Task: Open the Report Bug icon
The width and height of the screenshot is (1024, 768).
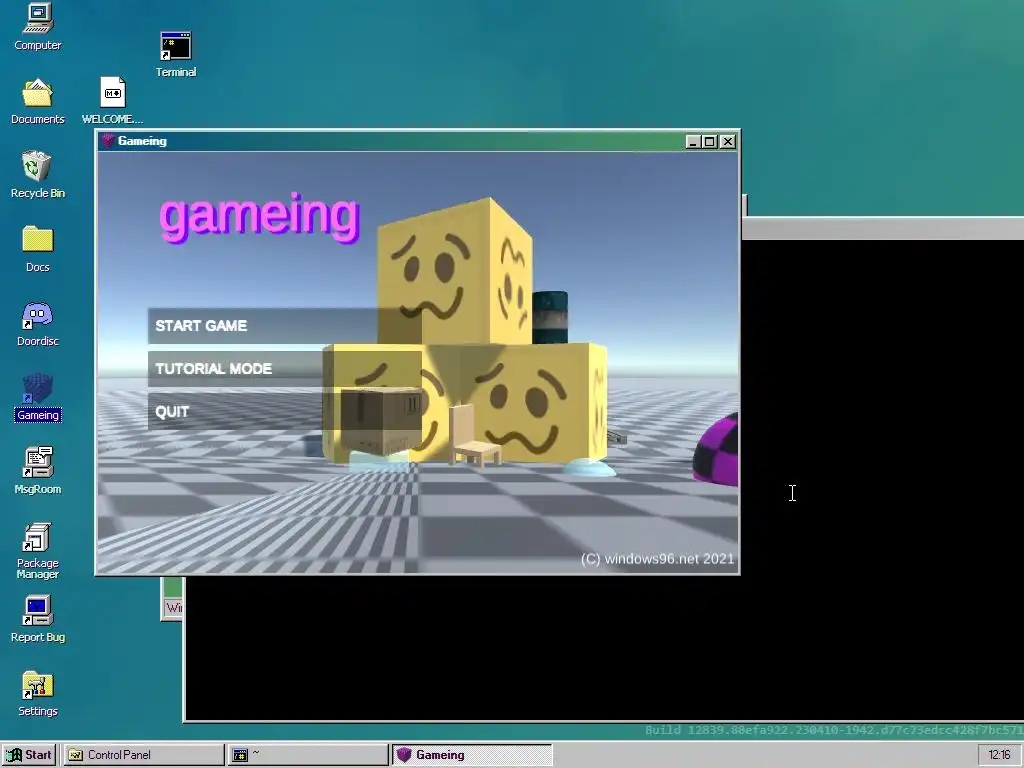Action: click(x=37, y=619)
